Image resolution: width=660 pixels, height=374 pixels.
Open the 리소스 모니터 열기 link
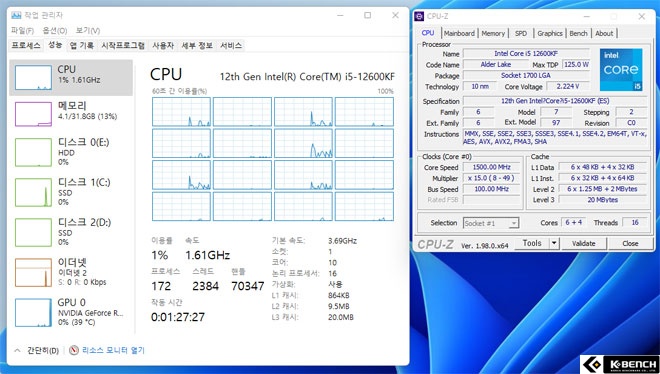(x=113, y=350)
